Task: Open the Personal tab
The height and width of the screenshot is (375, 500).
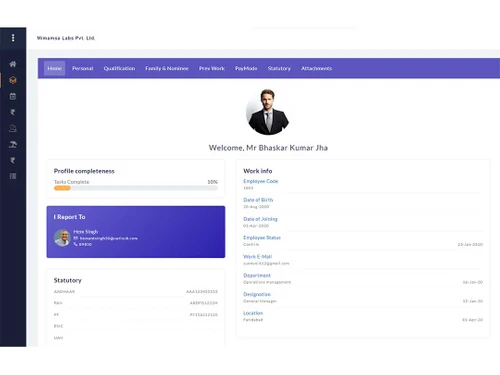Action: 83,68
